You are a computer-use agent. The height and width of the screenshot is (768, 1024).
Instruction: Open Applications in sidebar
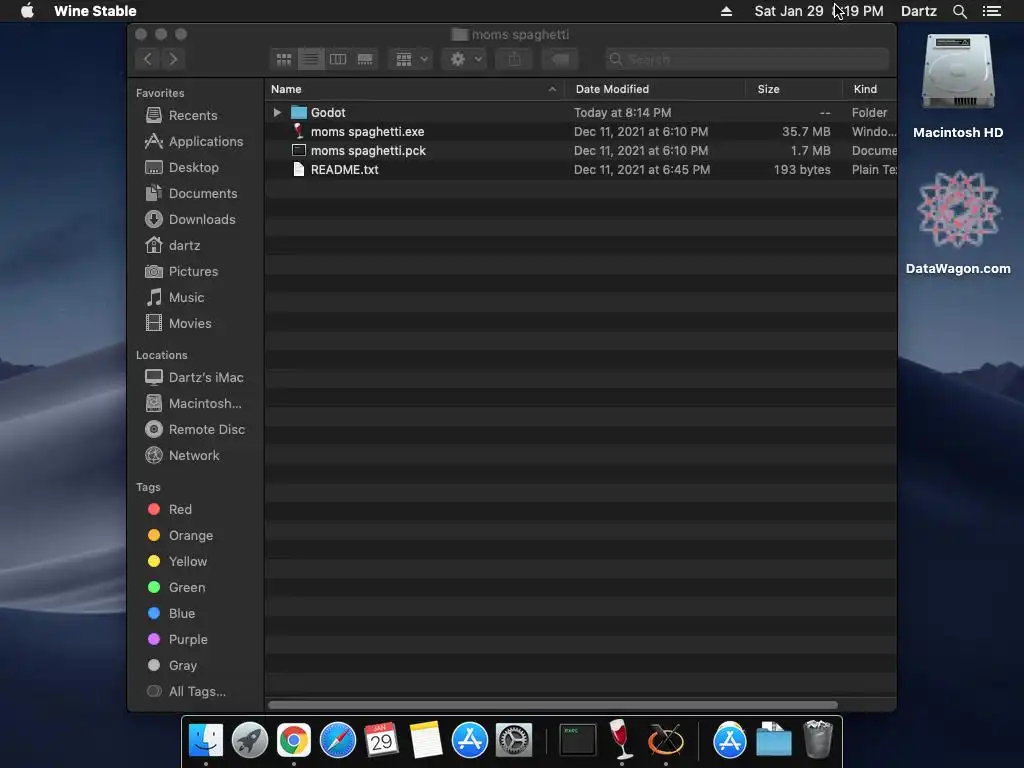pyautogui.click(x=195, y=141)
